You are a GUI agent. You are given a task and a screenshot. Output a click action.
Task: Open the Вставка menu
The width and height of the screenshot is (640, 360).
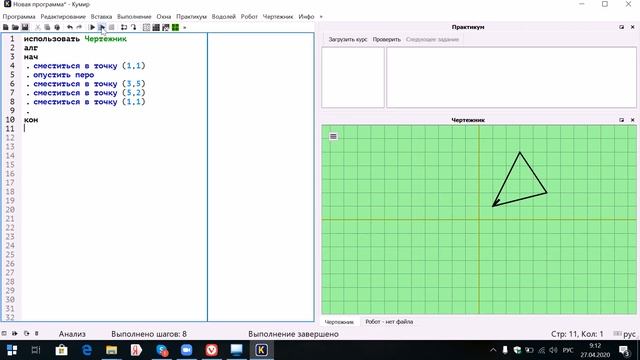[x=101, y=17]
